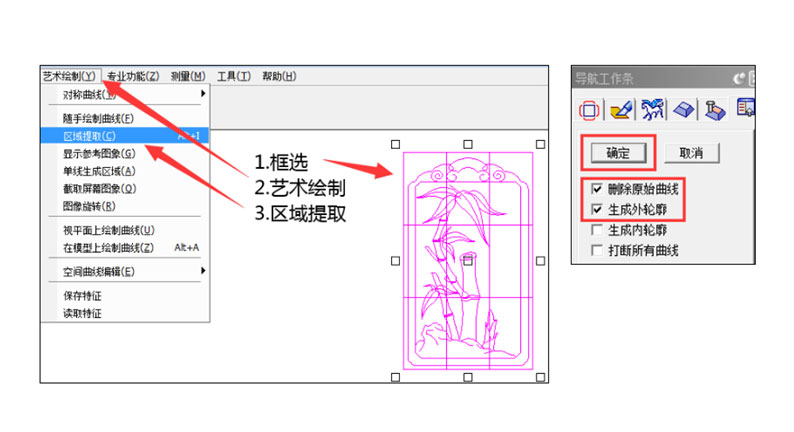Click the red rounded-square icon in navigation toolbar
Screen dimensions: 794x432
click(x=590, y=109)
